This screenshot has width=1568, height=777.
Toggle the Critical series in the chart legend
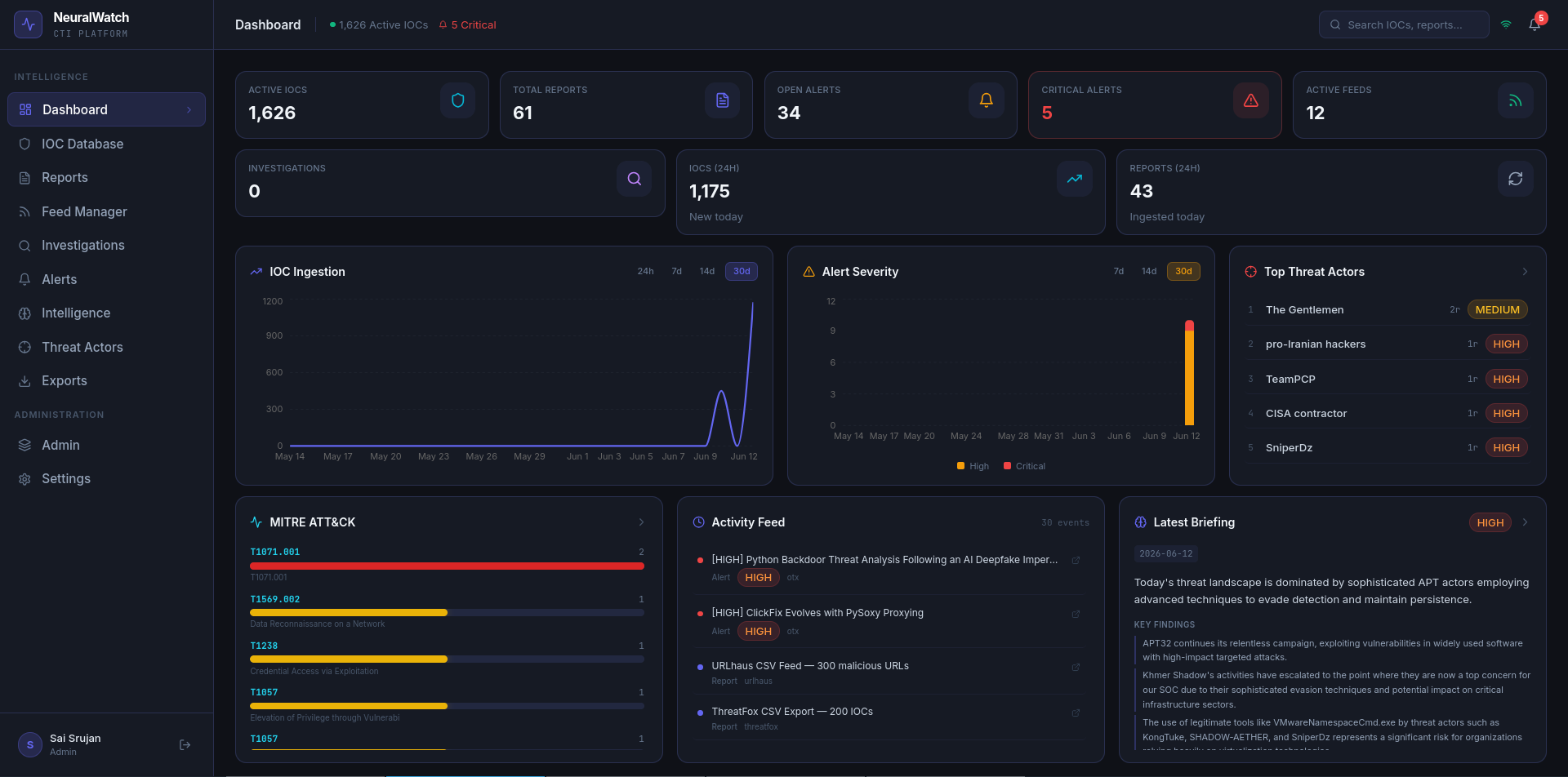[x=1024, y=466]
